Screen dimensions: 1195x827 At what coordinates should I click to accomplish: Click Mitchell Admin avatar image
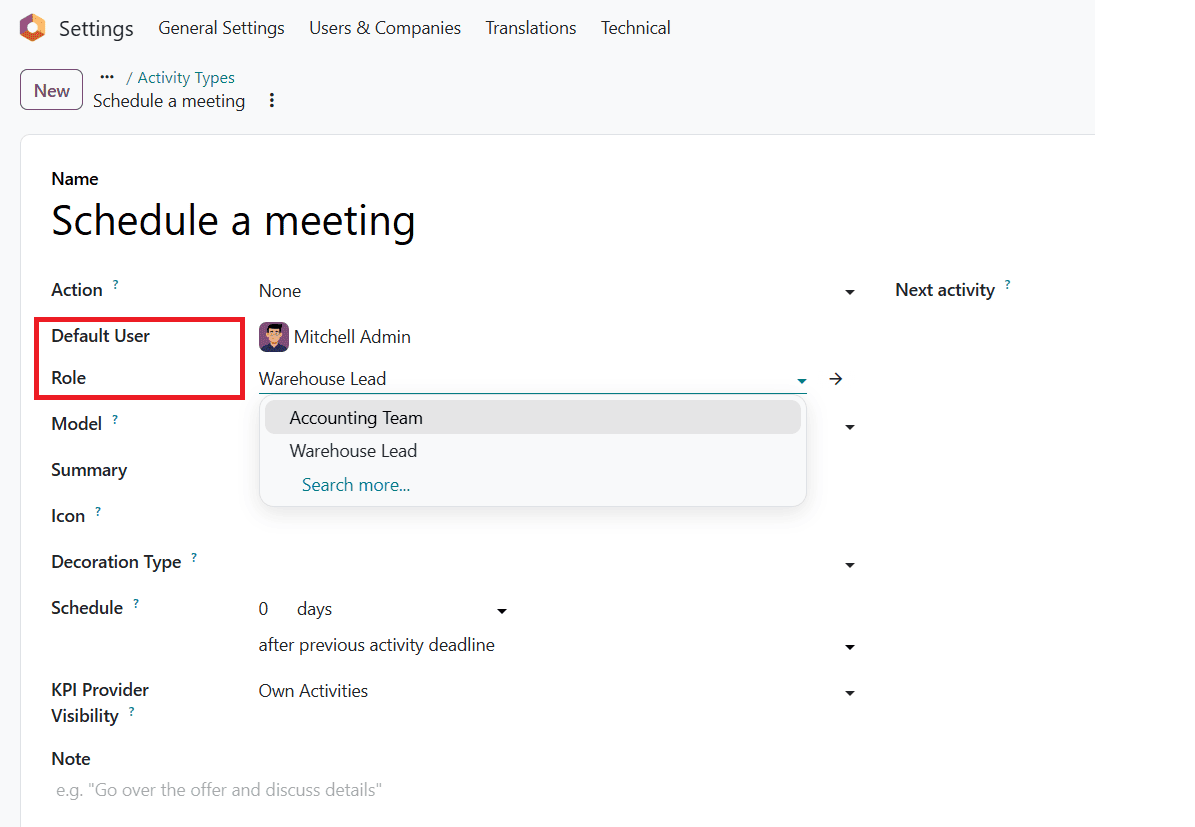coord(274,337)
